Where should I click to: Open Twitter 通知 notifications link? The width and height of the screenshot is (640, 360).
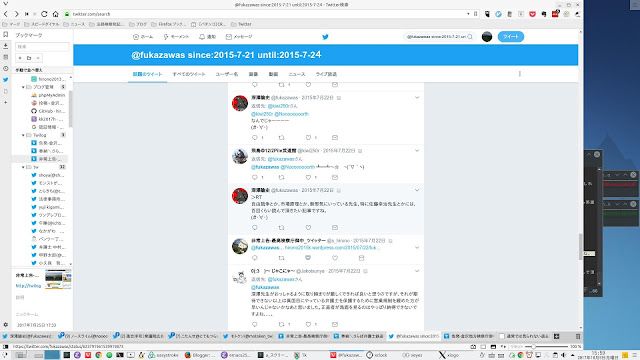[x=207, y=37]
